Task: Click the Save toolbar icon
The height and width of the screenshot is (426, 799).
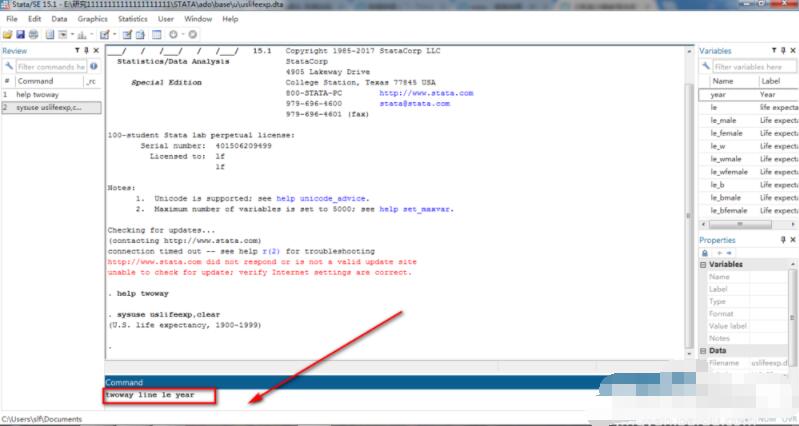Action: pyautogui.click(x=20, y=35)
